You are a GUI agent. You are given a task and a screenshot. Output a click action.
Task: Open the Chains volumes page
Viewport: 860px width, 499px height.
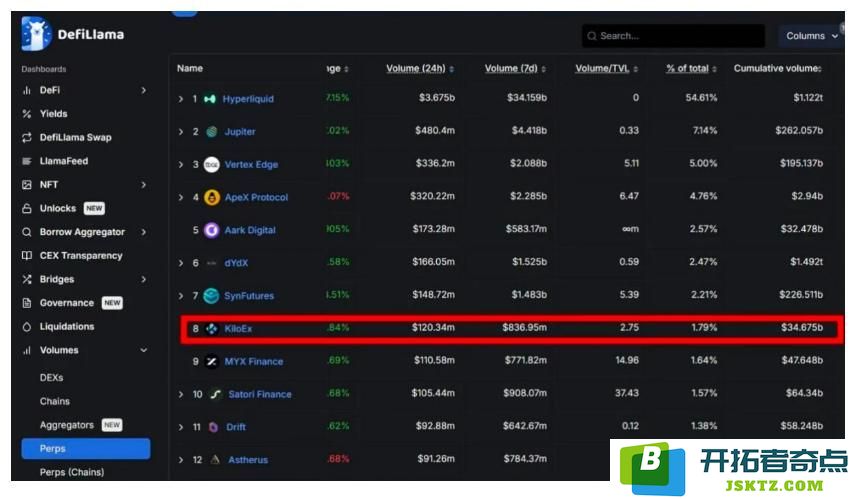[x=55, y=401]
